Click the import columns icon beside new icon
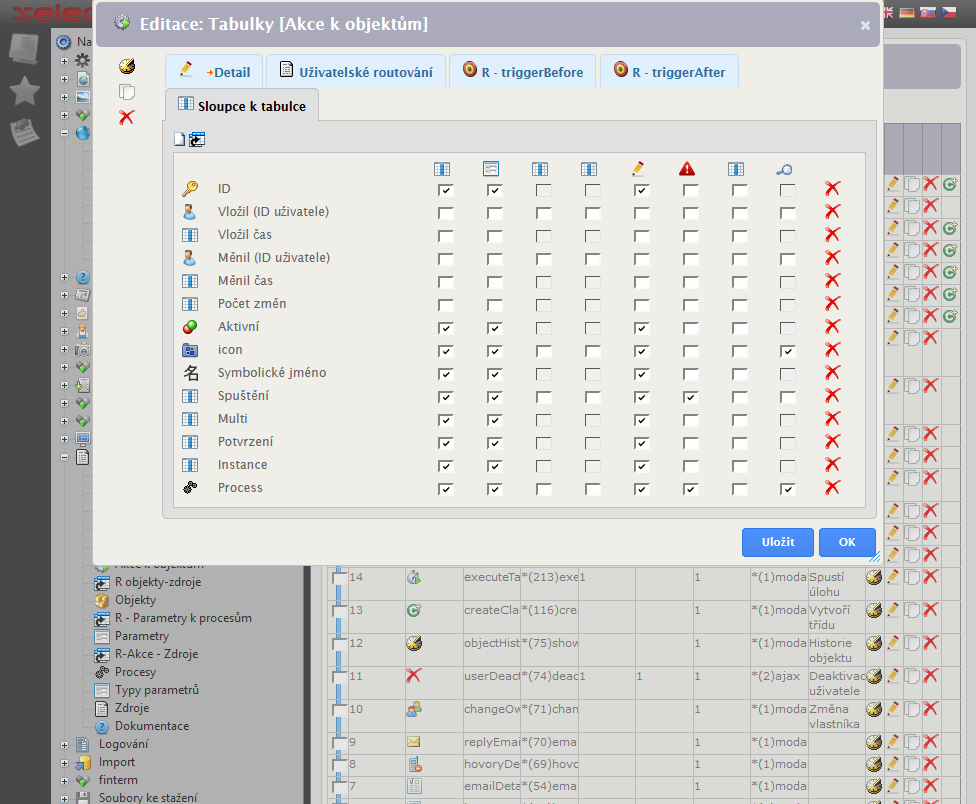Image resolution: width=976 pixels, height=804 pixels. [x=197, y=140]
